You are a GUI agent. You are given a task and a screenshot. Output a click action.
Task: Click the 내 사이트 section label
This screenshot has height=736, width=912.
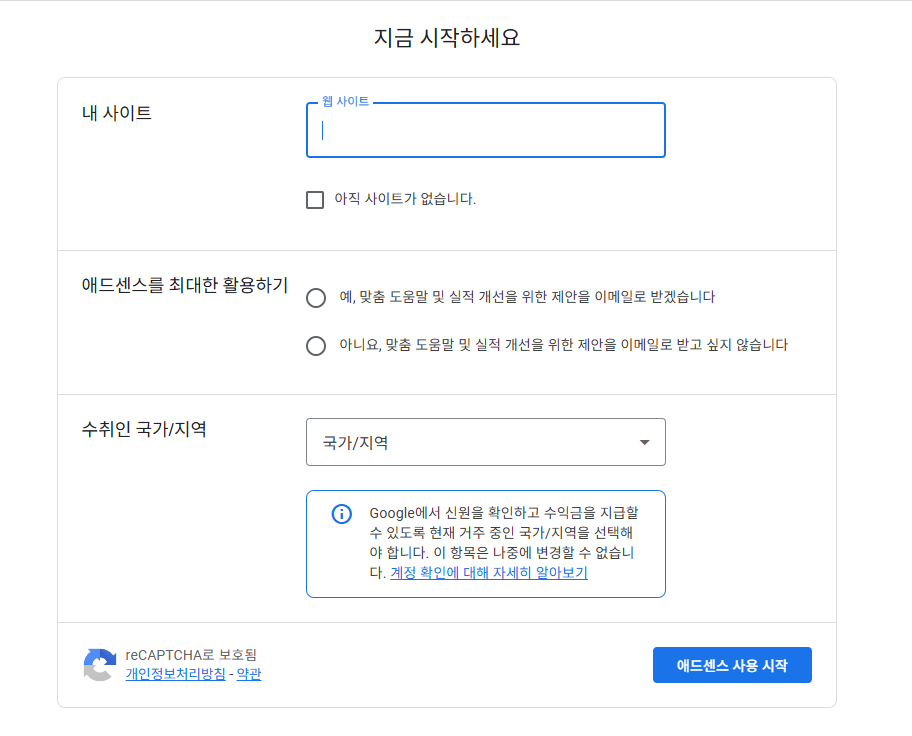(x=116, y=113)
